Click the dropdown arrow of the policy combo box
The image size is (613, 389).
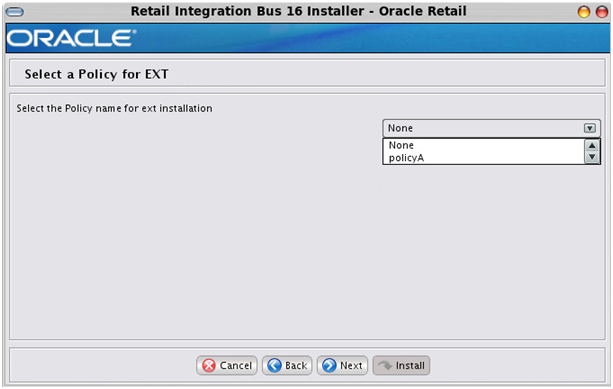590,128
